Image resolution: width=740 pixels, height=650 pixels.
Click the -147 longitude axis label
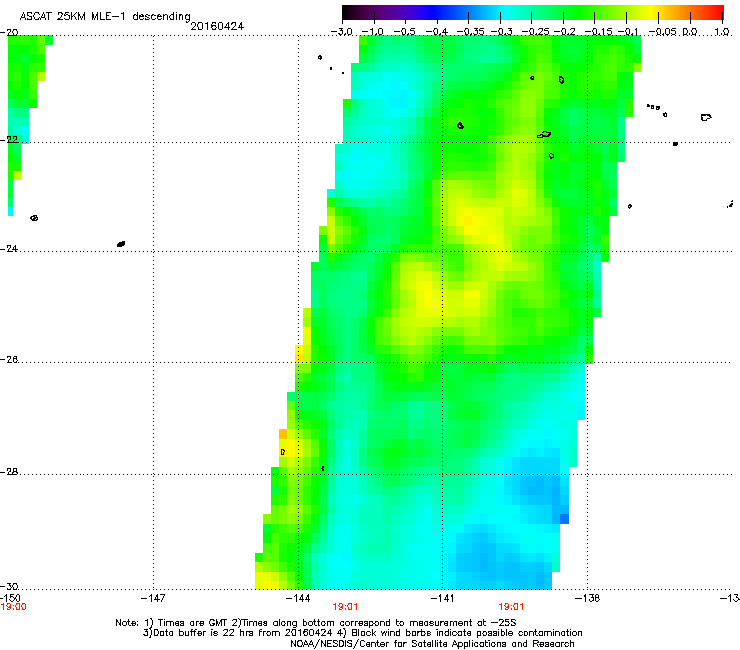(x=153, y=598)
